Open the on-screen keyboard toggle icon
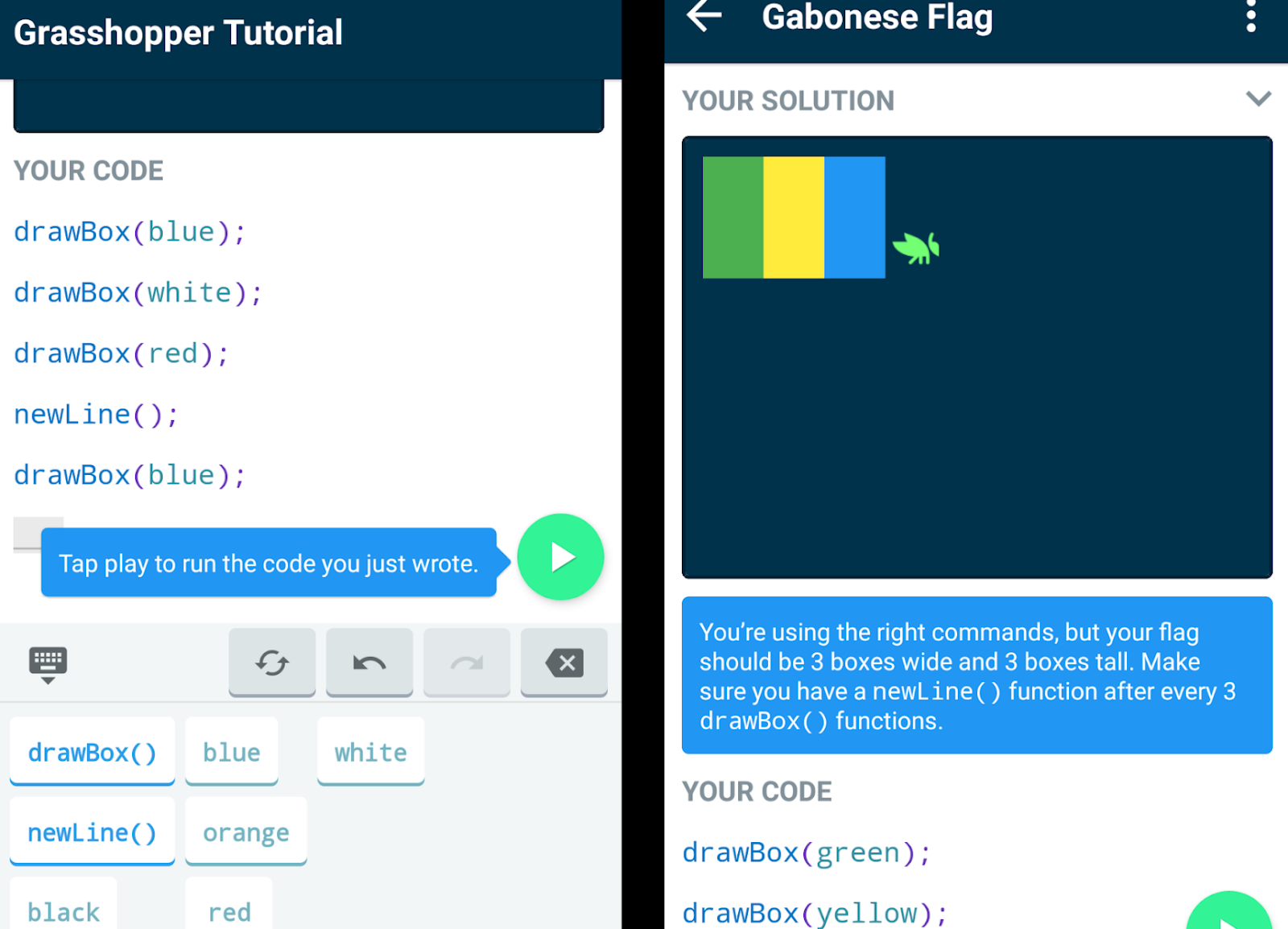The width and height of the screenshot is (1288, 929). click(x=47, y=659)
